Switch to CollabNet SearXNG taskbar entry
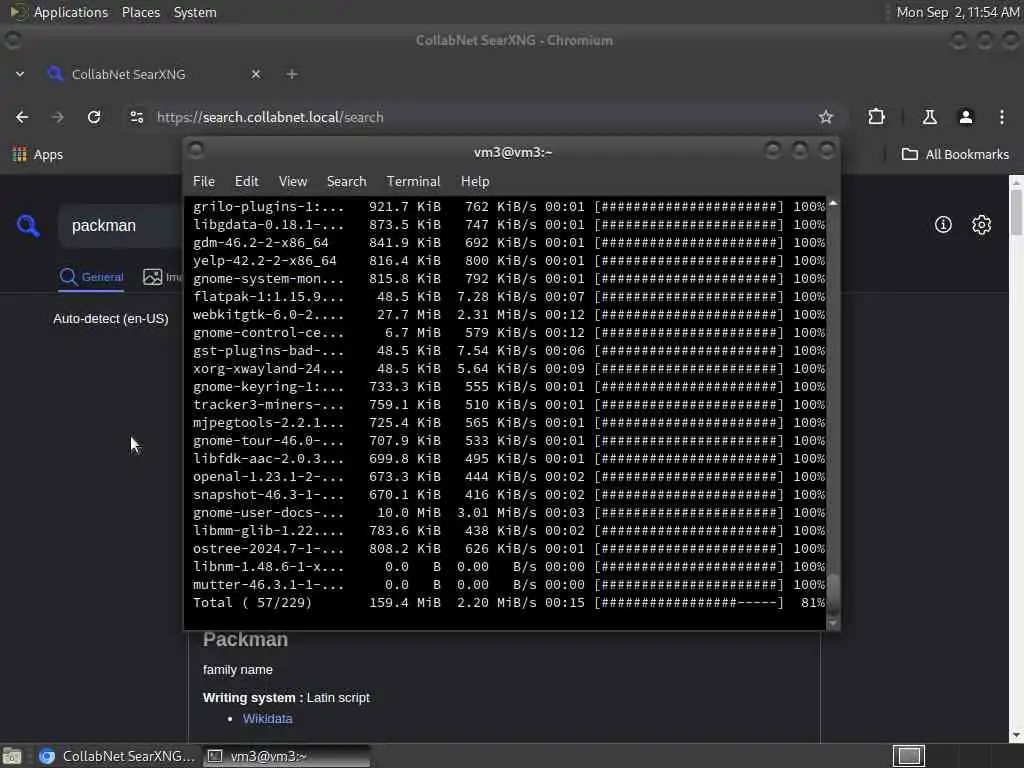The width and height of the screenshot is (1024, 768). pos(116,756)
